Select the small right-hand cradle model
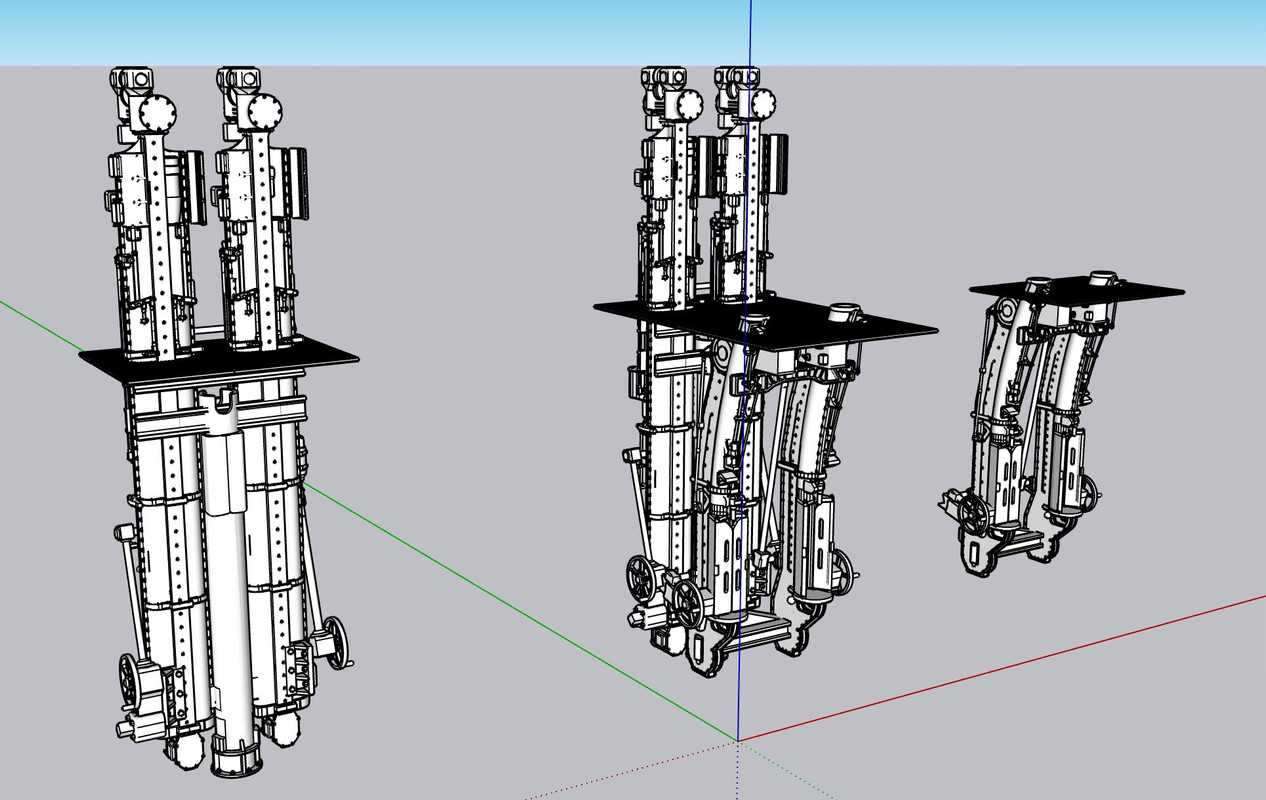The height and width of the screenshot is (800, 1266). (x=1062, y=423)
